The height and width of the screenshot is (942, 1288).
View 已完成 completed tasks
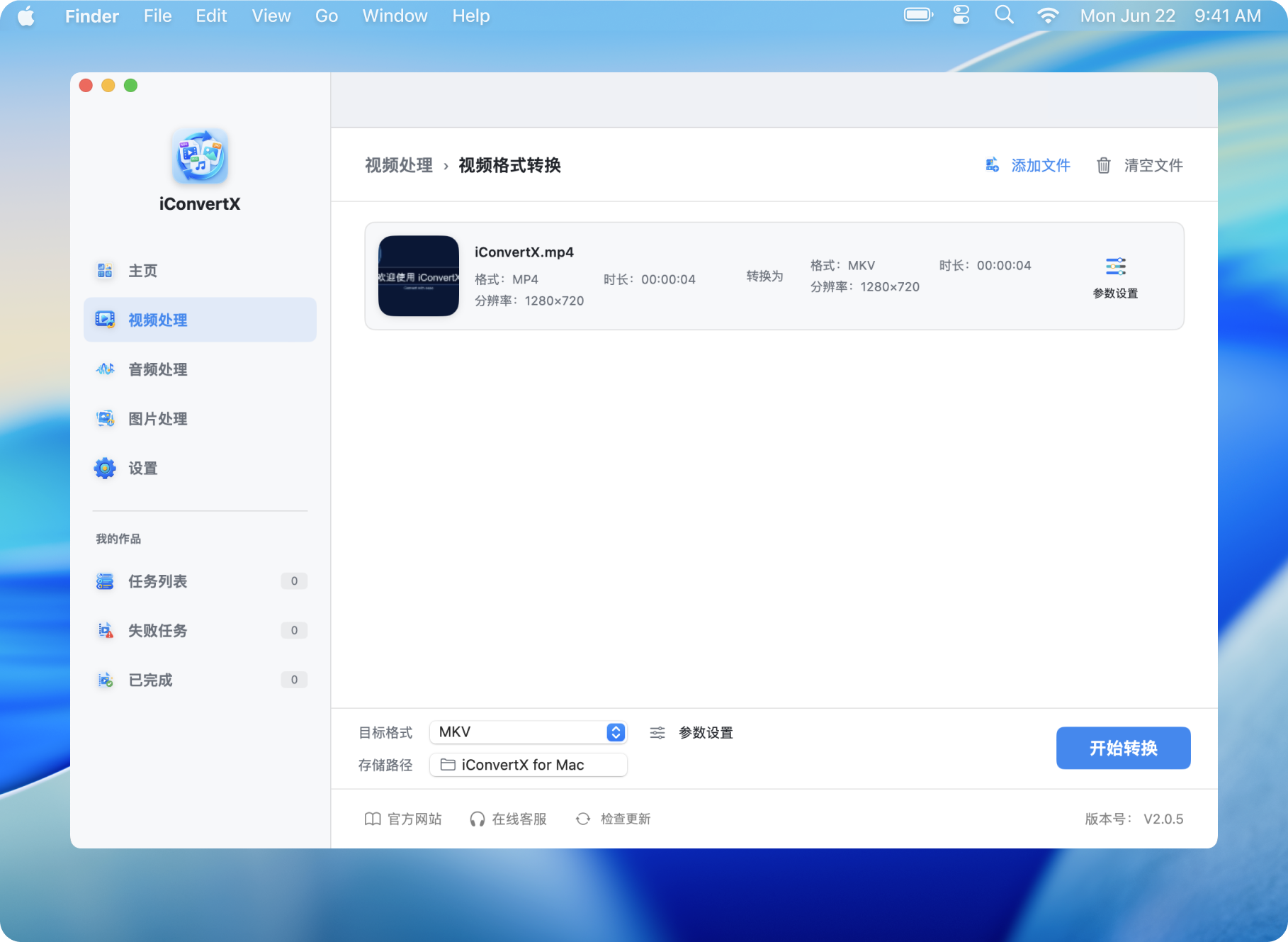200,680
